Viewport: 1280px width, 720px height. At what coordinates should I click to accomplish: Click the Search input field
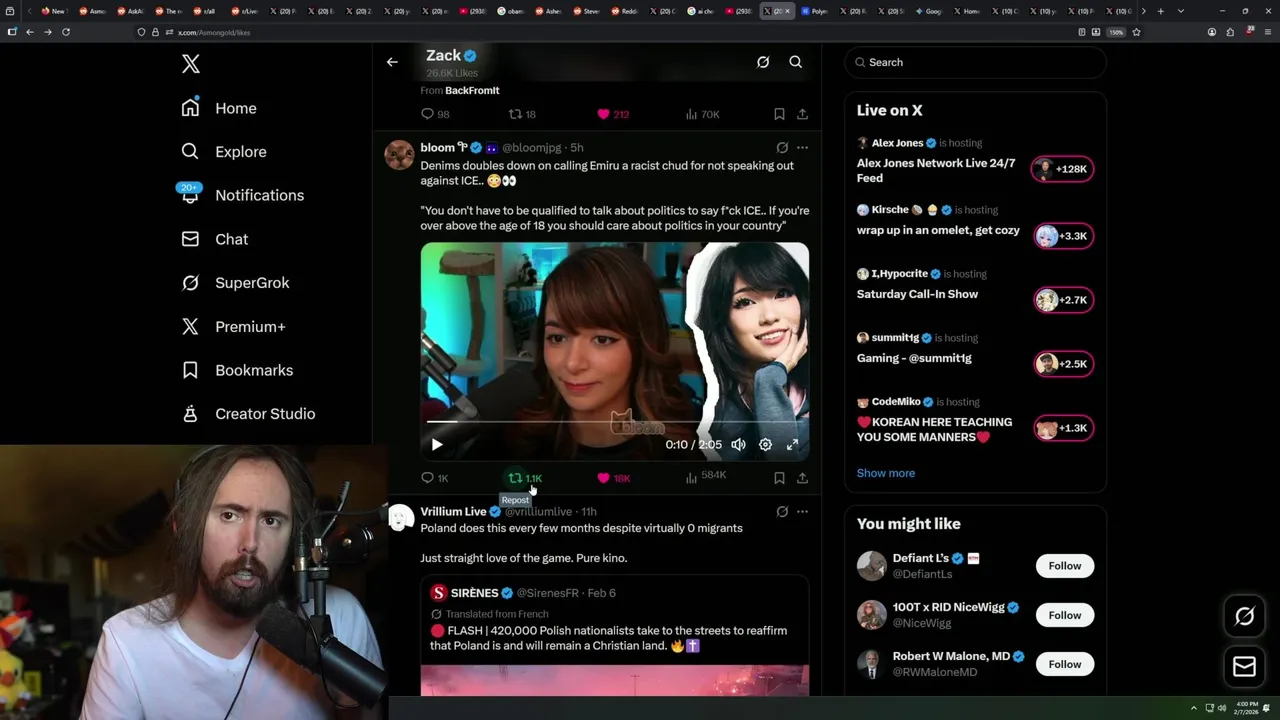[x=975, y=62]
